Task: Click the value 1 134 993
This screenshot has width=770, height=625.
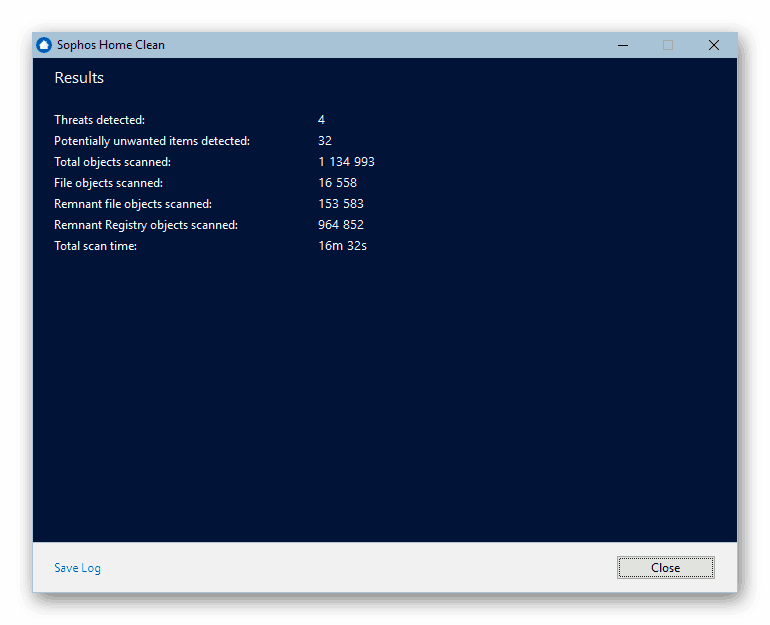Action: (x=346, y=162)
